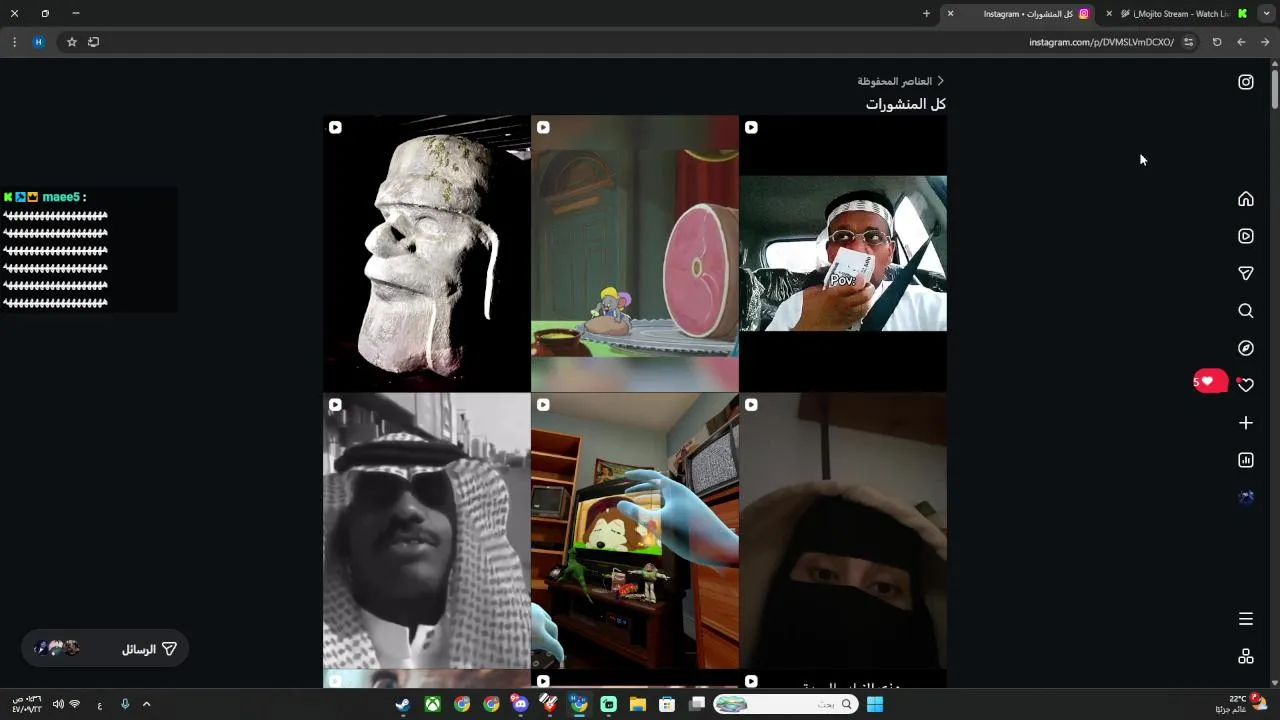Open Task View on taskbar
Viewport: 1280px width, 720px height.
pos(696,704)
